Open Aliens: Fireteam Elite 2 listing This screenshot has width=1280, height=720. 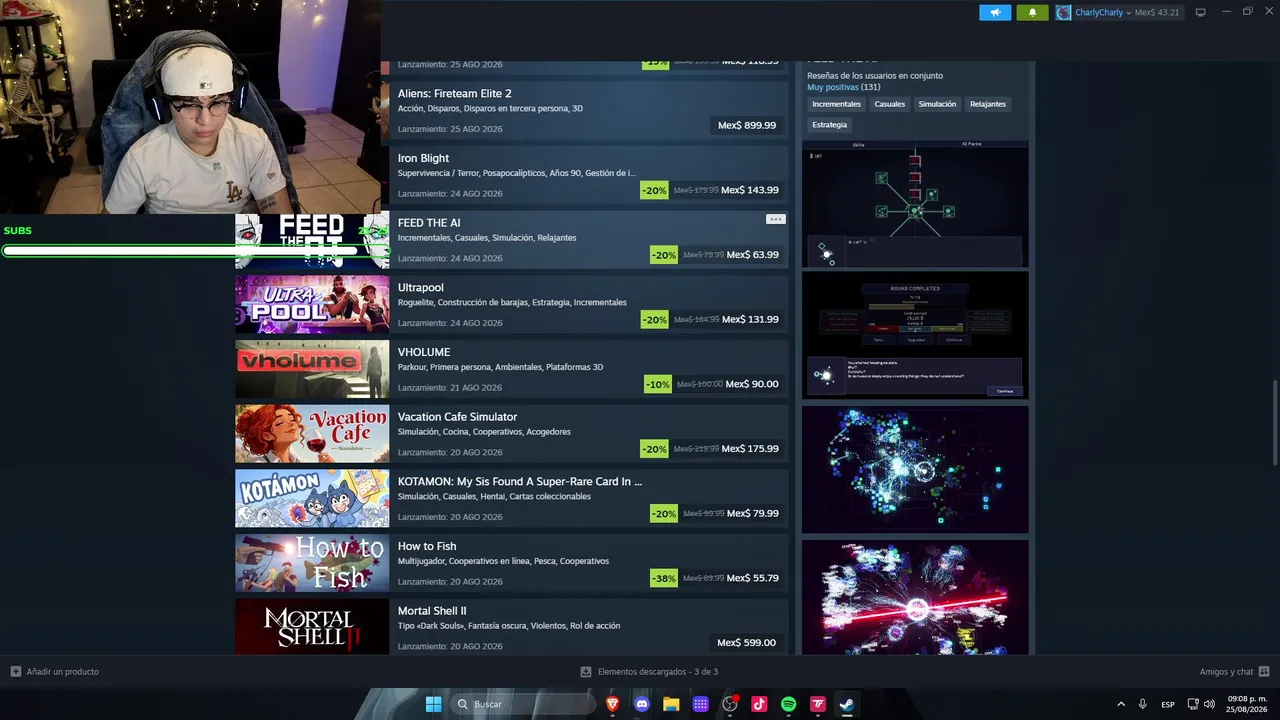point(455,94)
